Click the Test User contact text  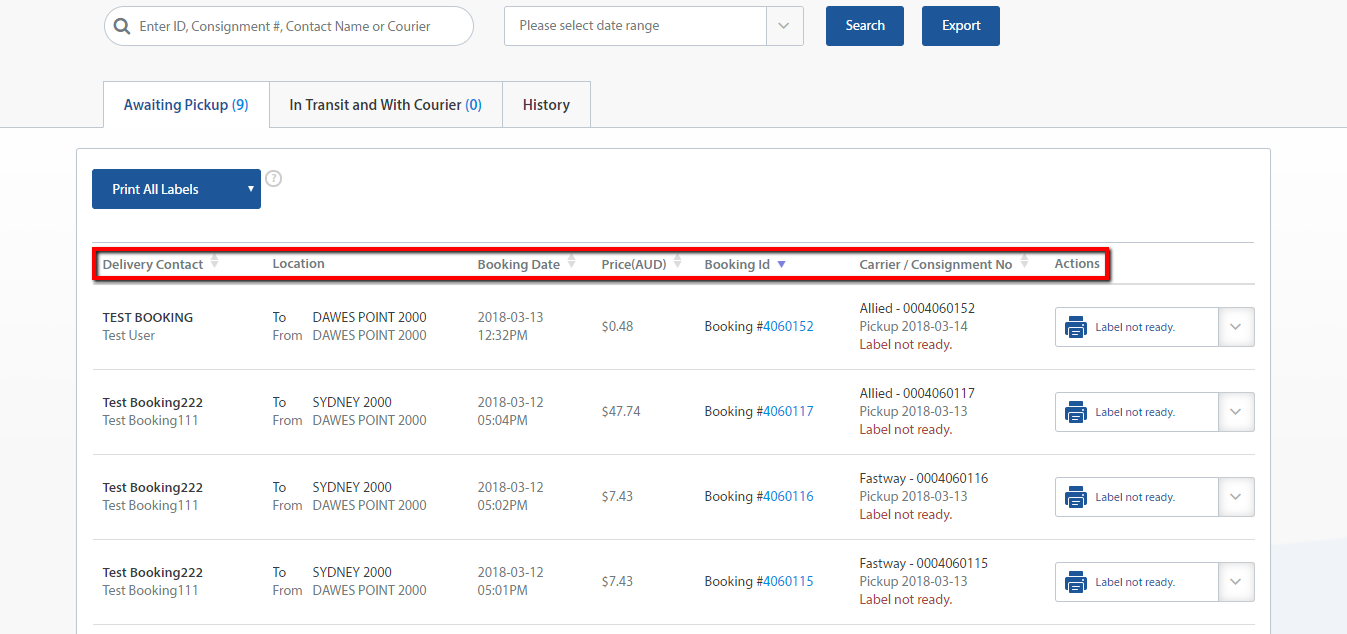[129, 336]
